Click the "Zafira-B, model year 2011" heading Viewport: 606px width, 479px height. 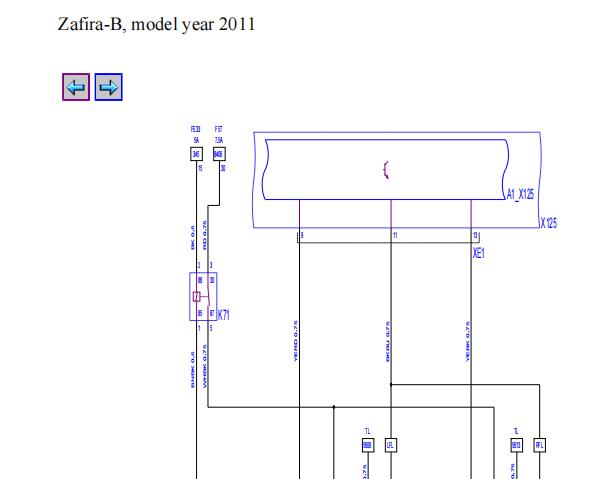point(156,24)
